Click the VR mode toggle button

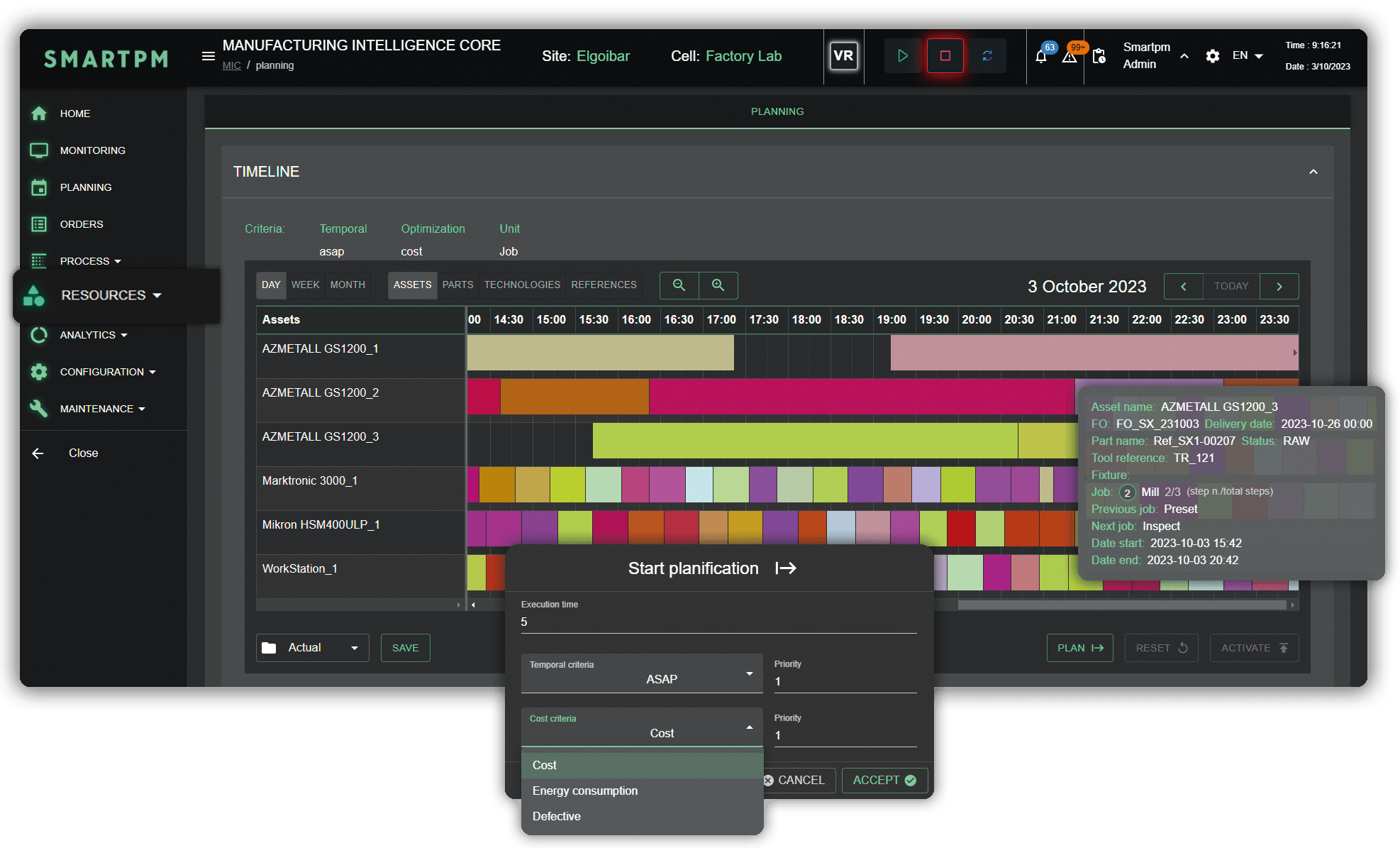pos(843,57)
